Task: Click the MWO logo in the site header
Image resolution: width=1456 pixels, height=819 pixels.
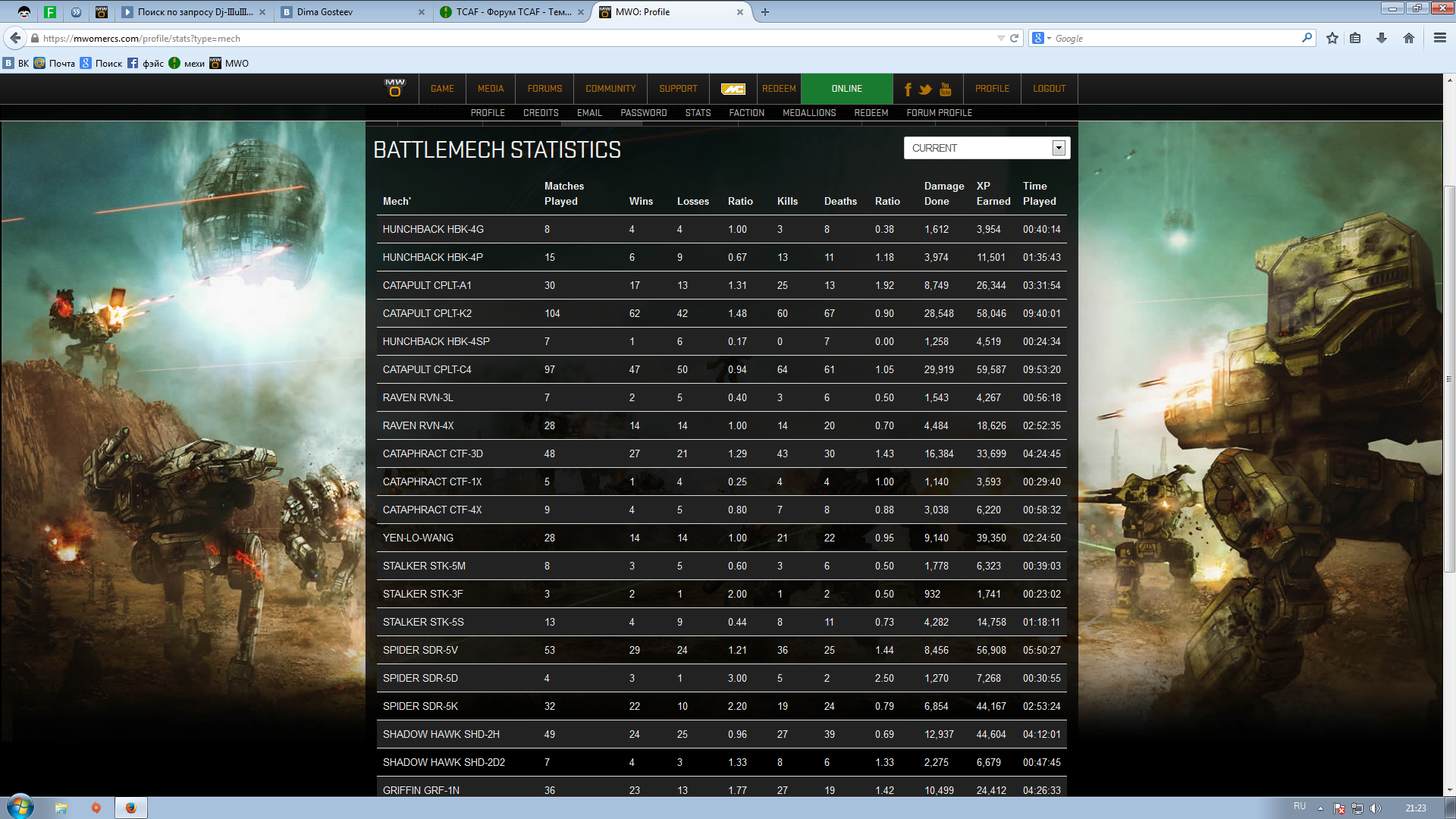Action: tap(394, 88)
